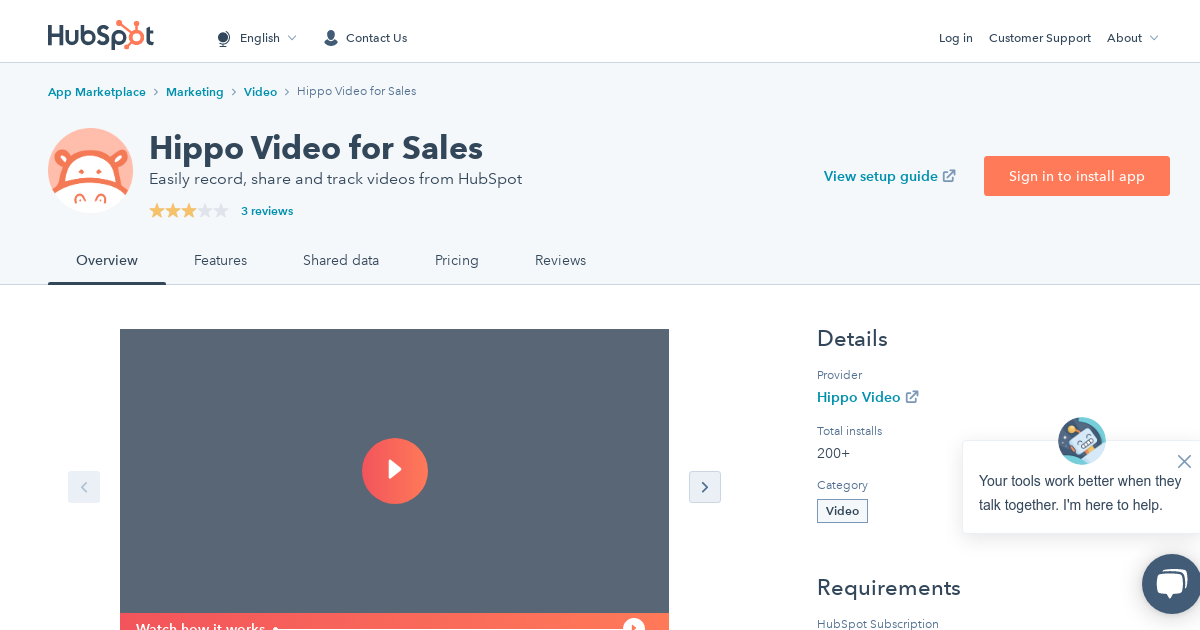
Task: Click the Hippo Video app logo
Action: pyautogui.click(x=90, y=170)
